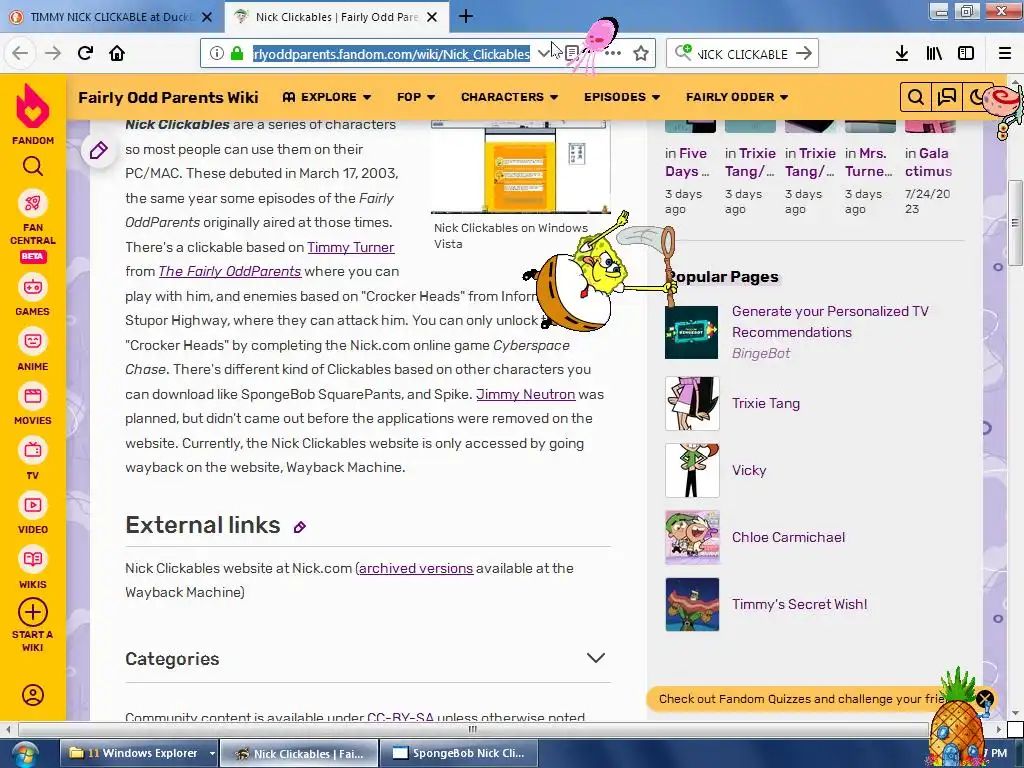The height and width of the screenshot is (768, 1024).
Task: Submit search with the arrow button
Action: tap(804, 54)
